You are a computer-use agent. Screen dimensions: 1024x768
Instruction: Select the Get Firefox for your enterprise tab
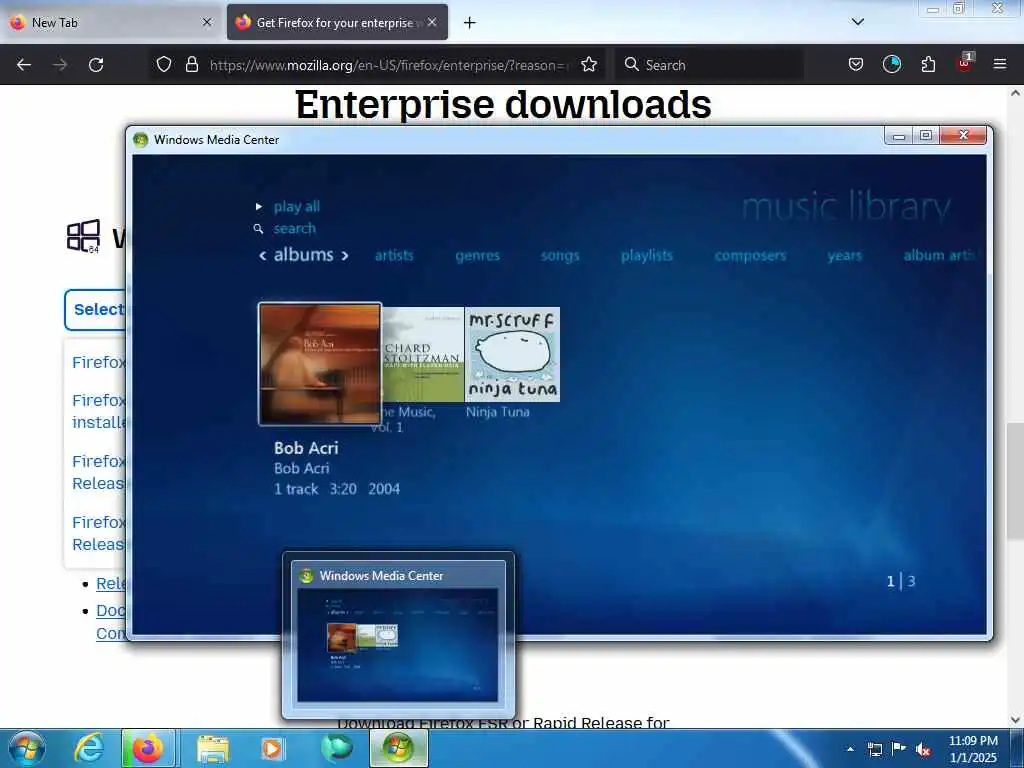[337, 22]
